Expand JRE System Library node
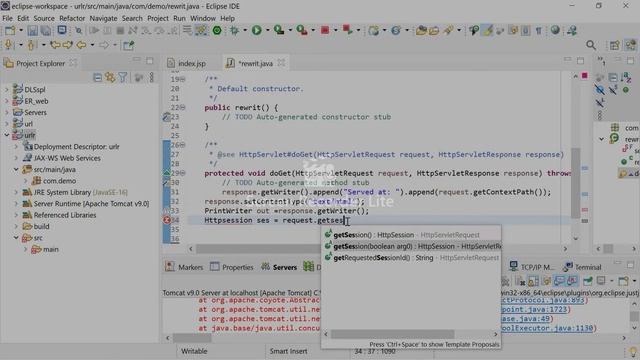Image resolution: width=640 pixels, height=360 pixels. pos(16,192)
